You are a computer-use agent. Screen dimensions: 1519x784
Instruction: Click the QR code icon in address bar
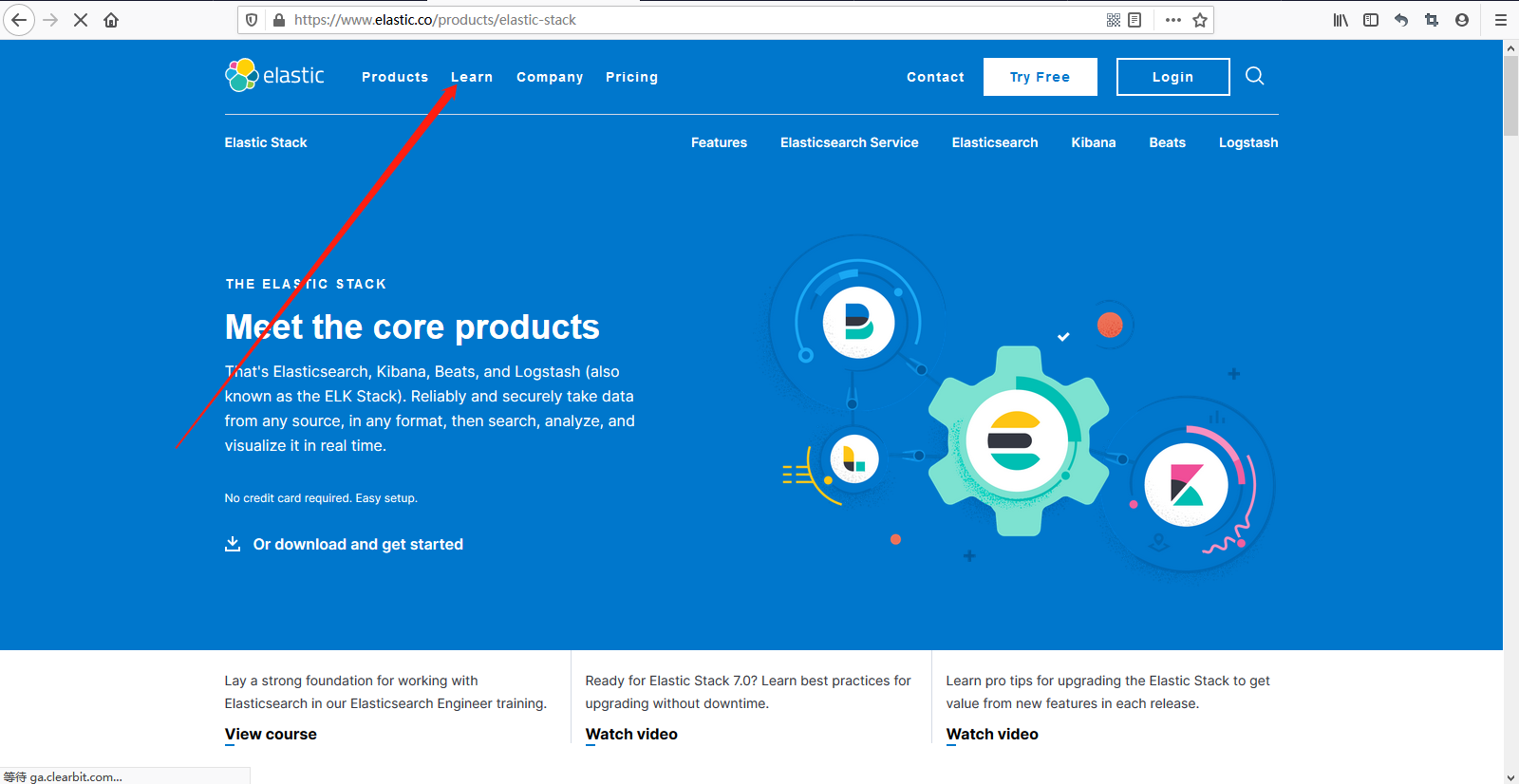tap(1114, 20)
